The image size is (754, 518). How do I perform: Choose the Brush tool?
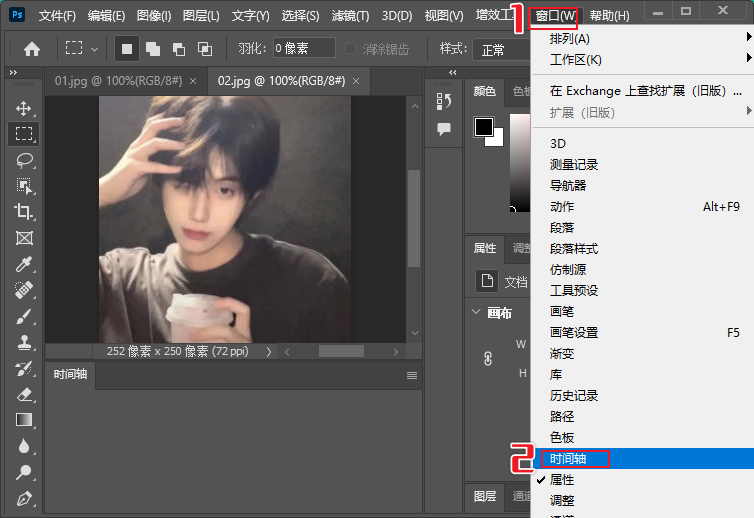point(24,316)
